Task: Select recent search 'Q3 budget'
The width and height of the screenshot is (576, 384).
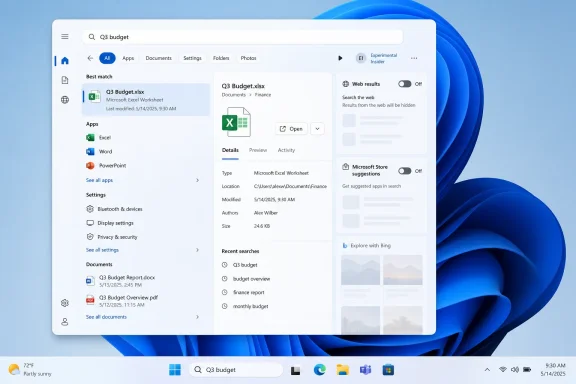Action: (240, 265)
